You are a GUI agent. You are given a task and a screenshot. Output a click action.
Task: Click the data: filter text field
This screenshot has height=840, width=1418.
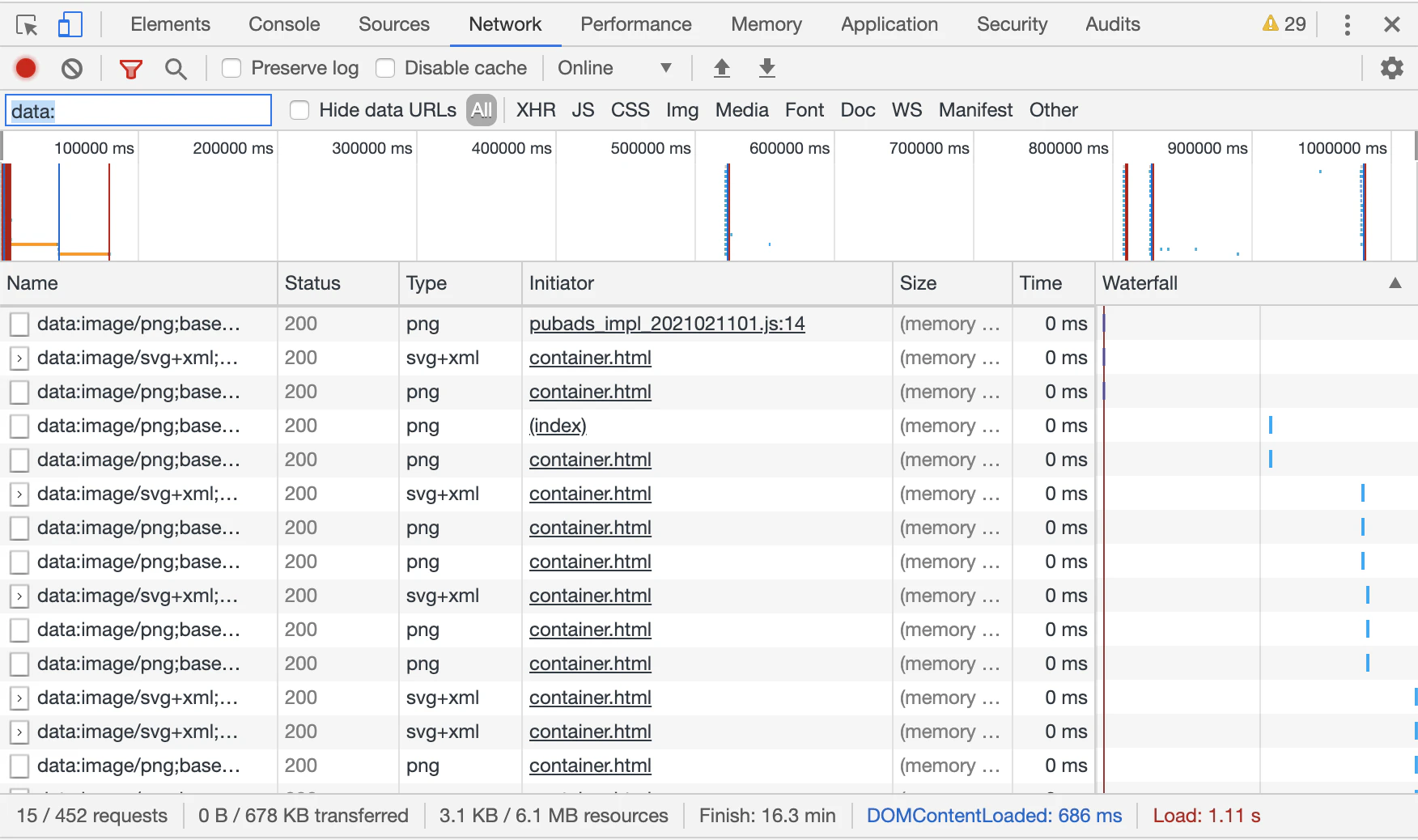pyautogui.click(x=138, y=111)
